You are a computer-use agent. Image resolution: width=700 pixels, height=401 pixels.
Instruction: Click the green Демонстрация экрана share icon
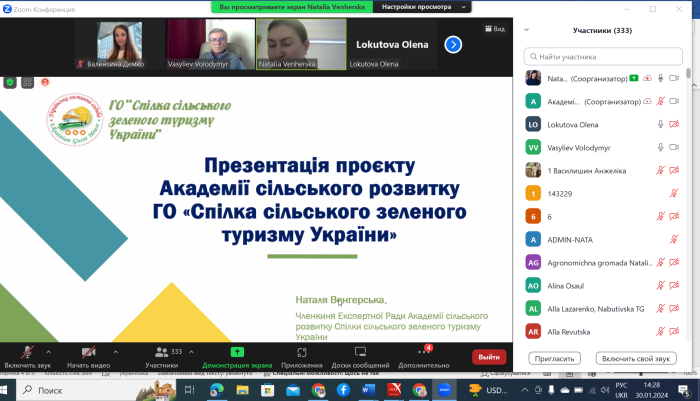click(x=237, y=352)
